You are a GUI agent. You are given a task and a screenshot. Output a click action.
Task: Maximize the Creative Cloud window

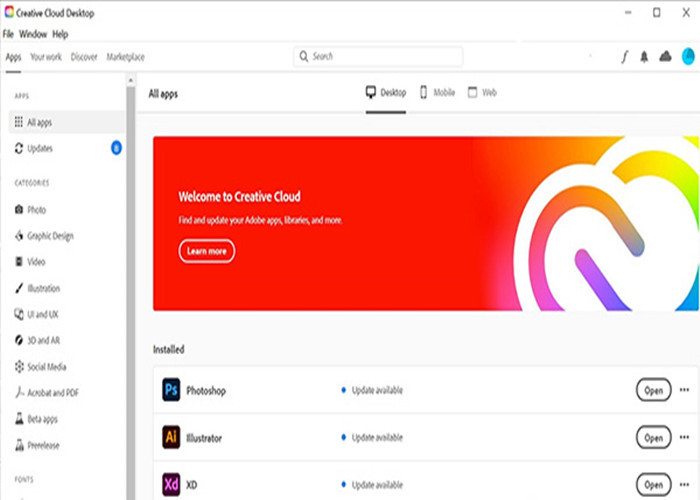tap(657, 12)
